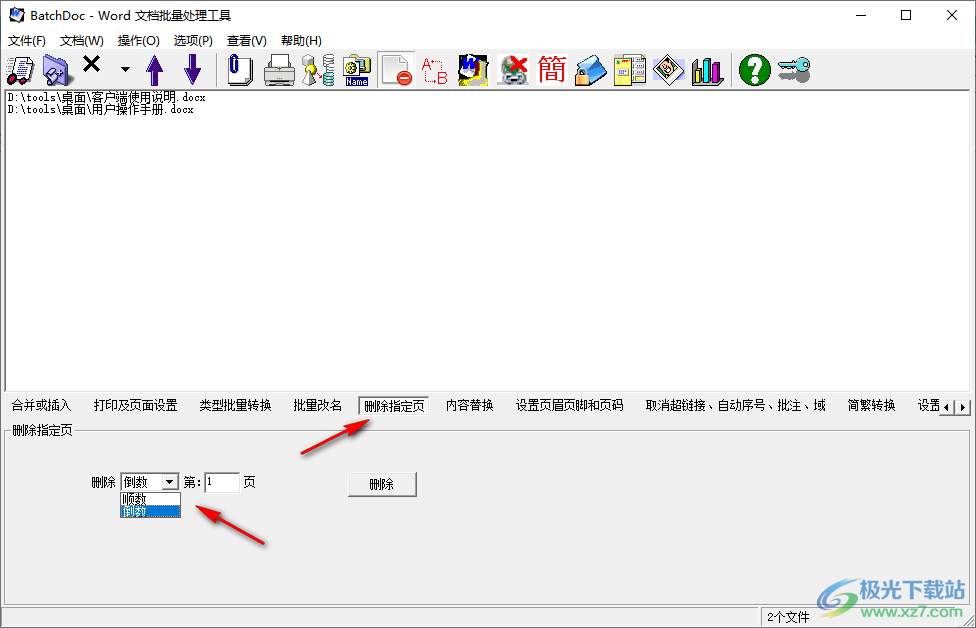976x628 pixels.
Task: Move selected file up with purple arrow
Action: pyautogui.click(x=154, y=70)
